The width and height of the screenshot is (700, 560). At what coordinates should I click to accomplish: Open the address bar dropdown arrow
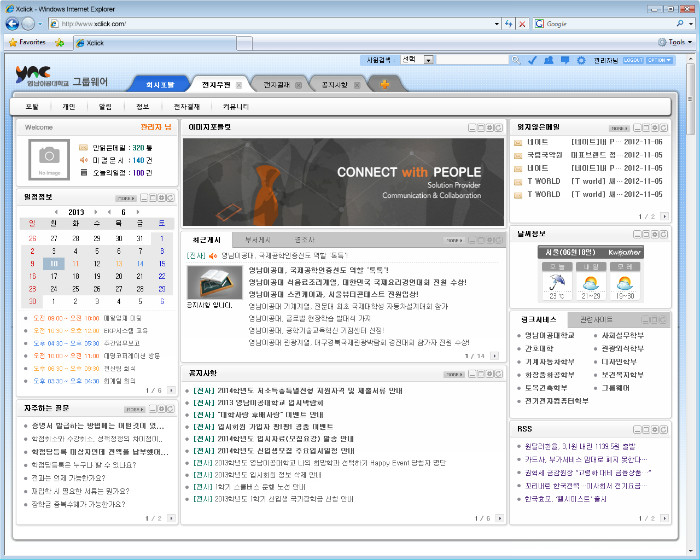497,24
